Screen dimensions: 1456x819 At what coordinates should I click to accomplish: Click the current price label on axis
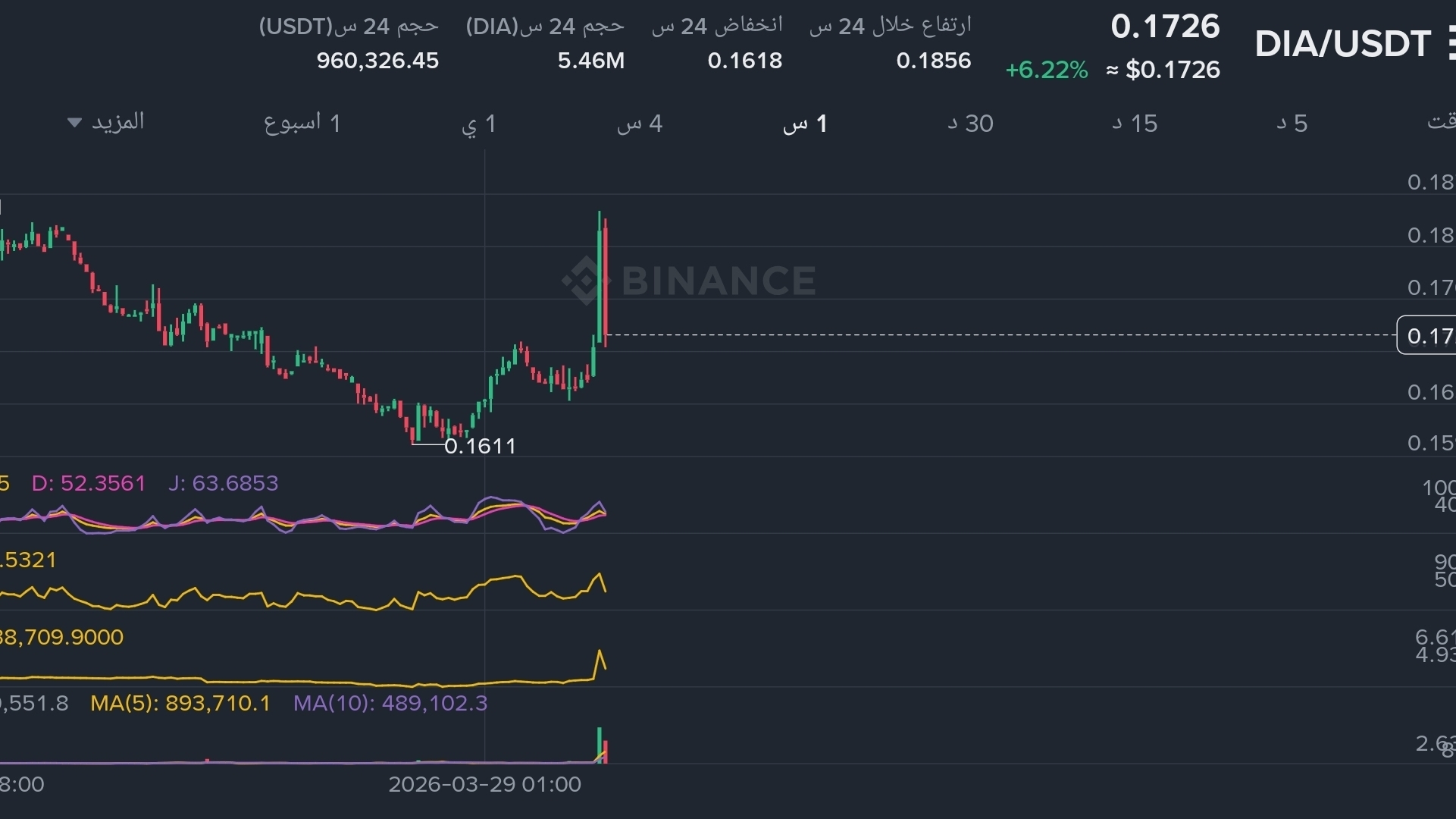click(1428, 335)
